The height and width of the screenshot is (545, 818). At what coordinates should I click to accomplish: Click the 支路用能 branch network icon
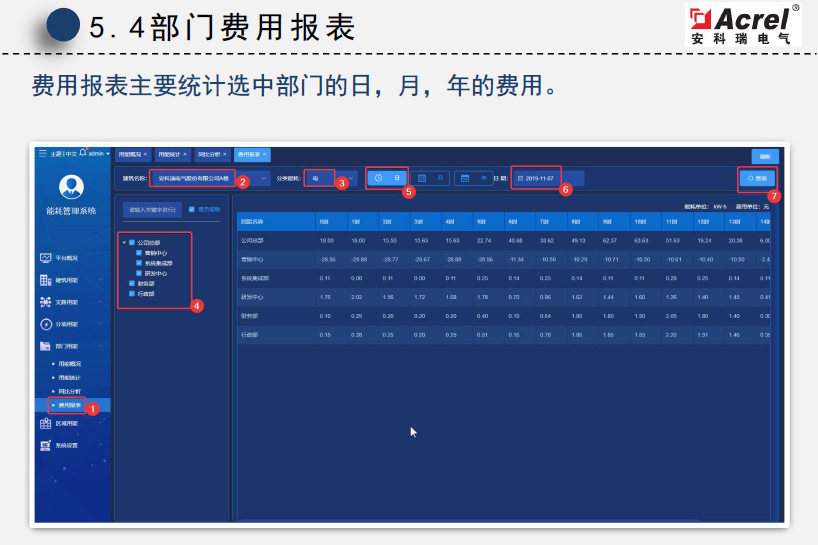click(x=45, y=302)
